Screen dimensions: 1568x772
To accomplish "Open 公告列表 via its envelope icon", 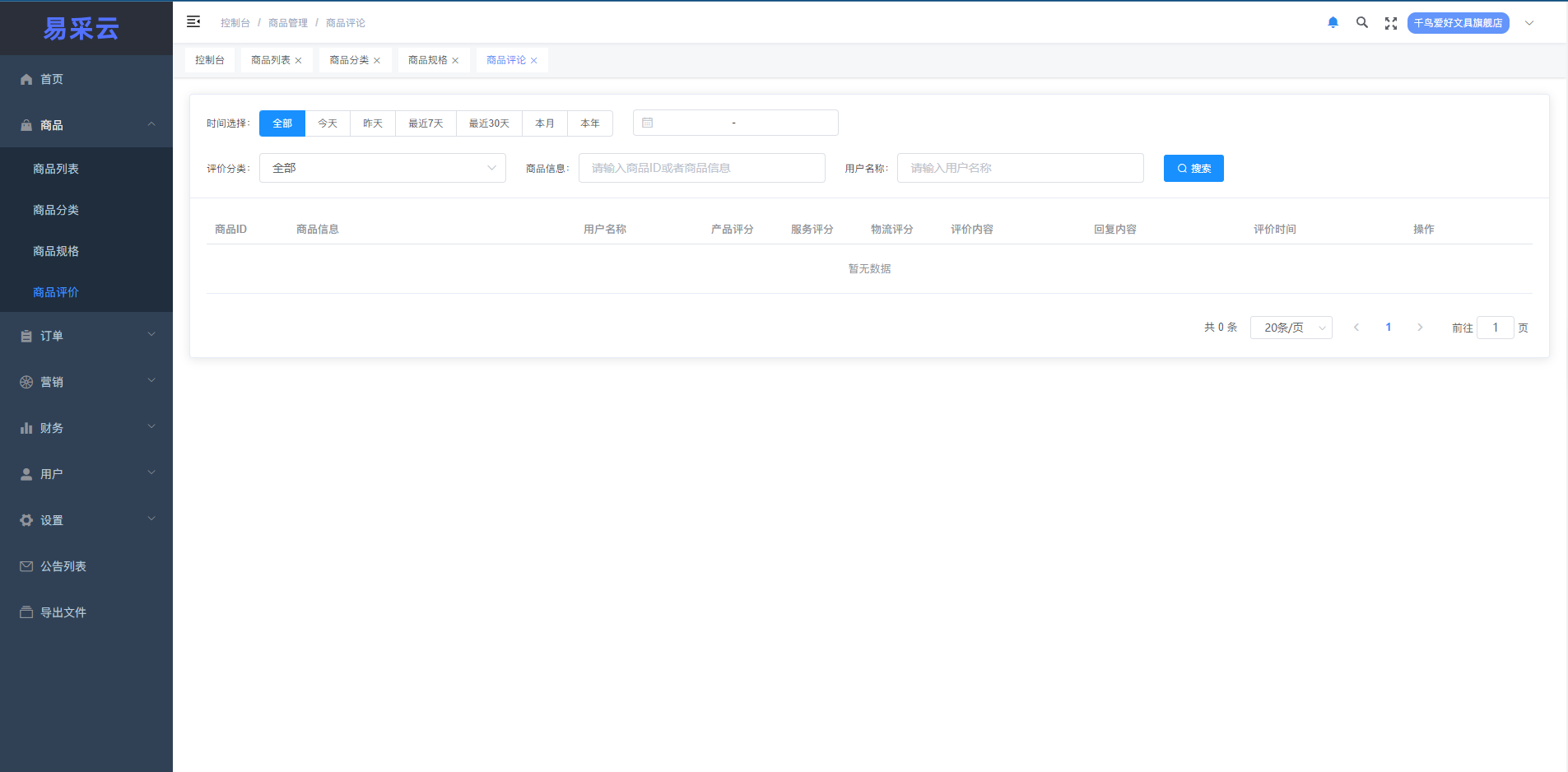I will (26, 565).
